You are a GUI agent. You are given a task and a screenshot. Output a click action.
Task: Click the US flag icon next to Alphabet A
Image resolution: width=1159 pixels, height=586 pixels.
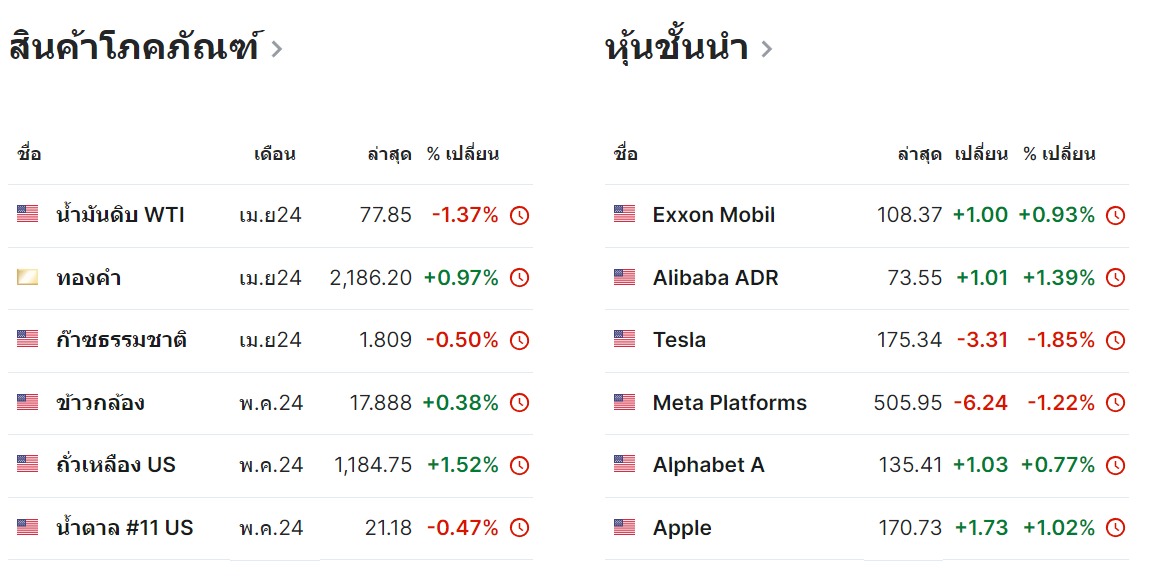(x=625, y=464)
